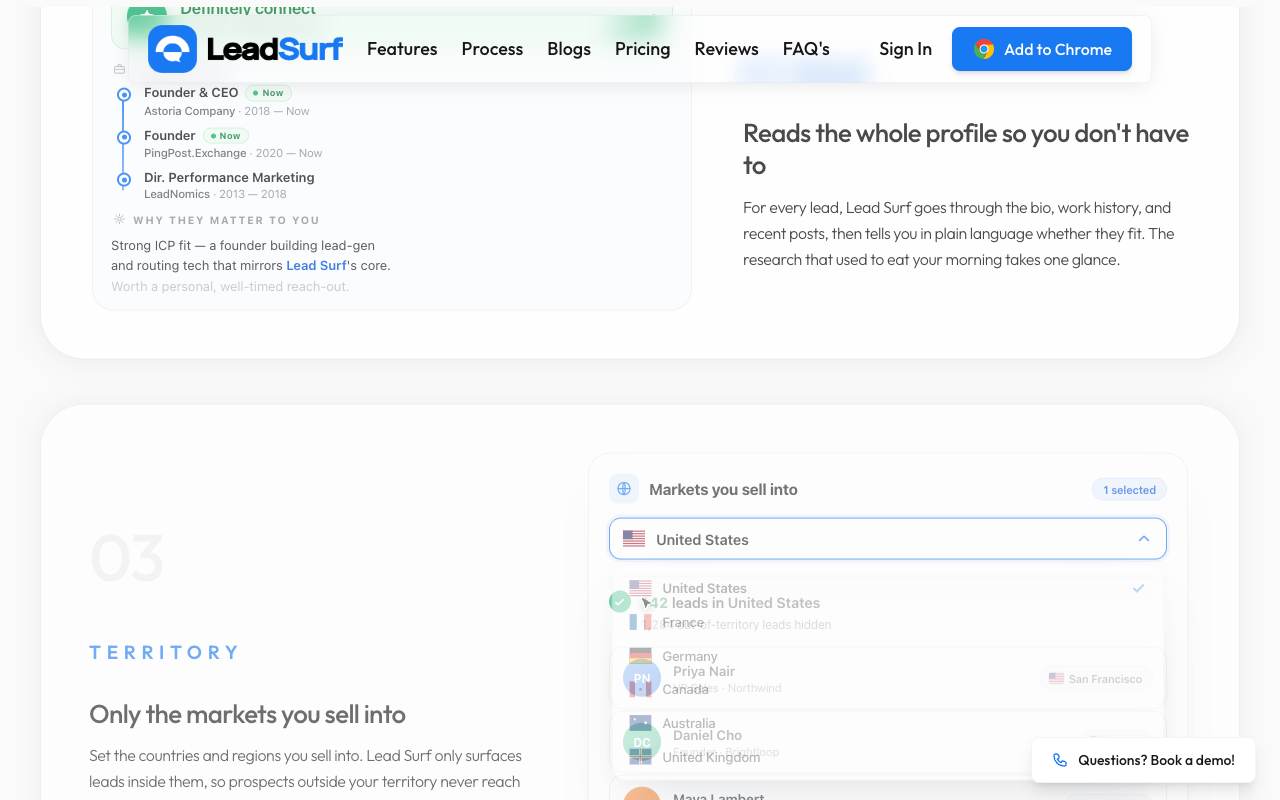The image size is (1280, 800).
Task: Click the 1 selected badge
Action: point(1129,490)
